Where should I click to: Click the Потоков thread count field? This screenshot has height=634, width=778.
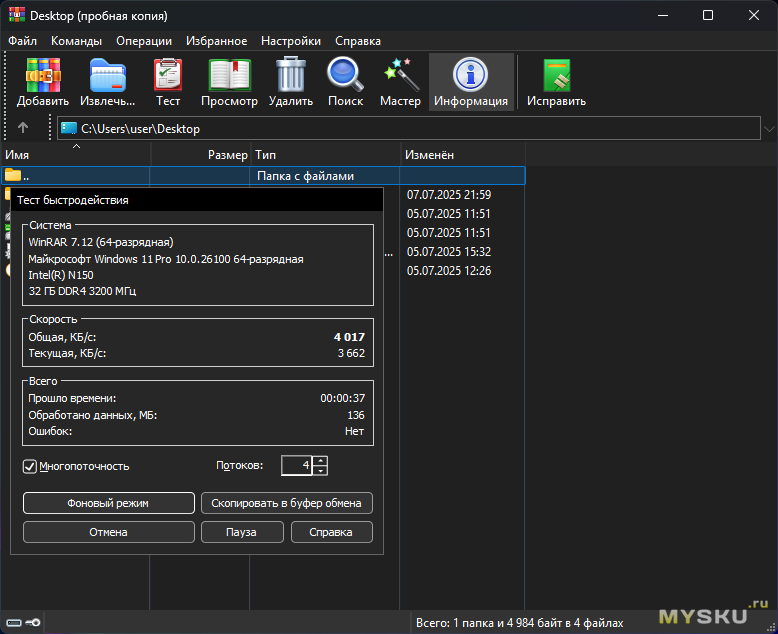pos(297,465)
